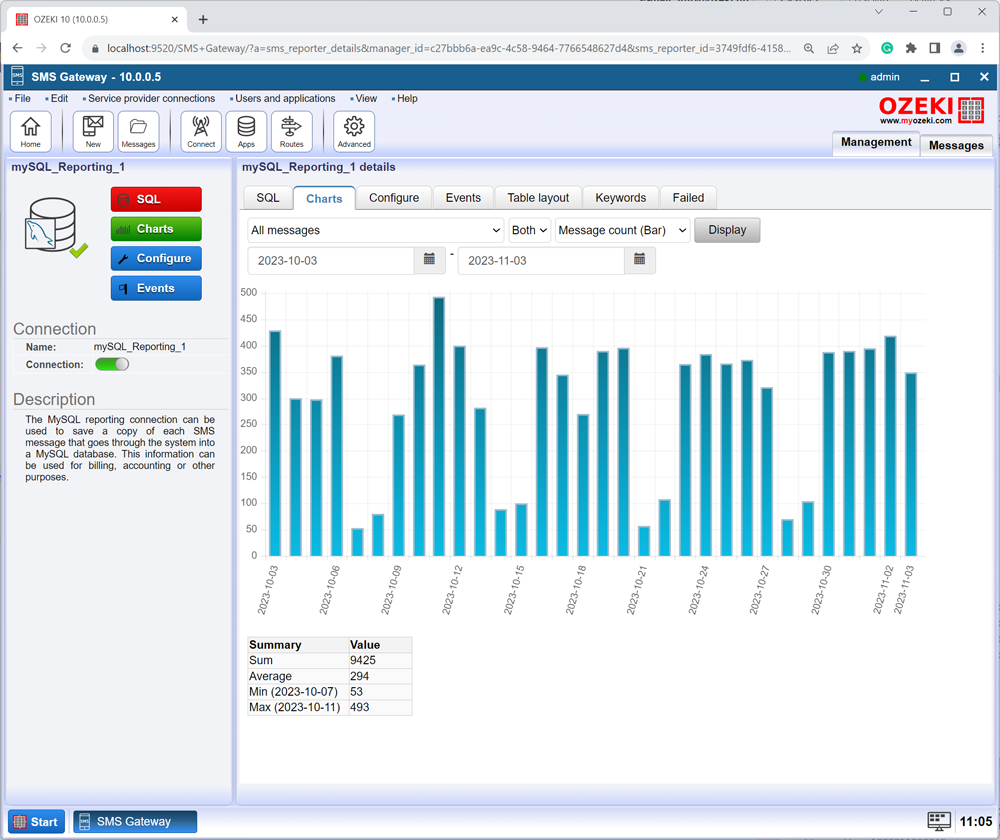This screenshot has width=1000, height=840.
Task: Open the end date calendar picker
Action: coord(640,260)
